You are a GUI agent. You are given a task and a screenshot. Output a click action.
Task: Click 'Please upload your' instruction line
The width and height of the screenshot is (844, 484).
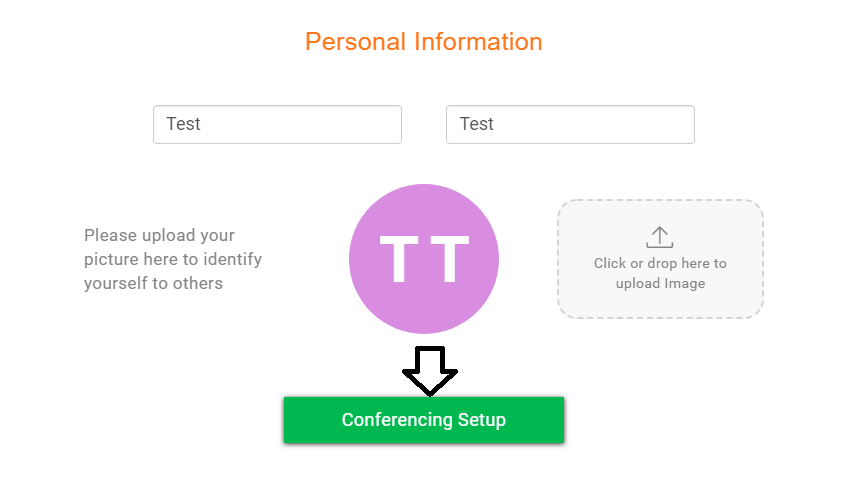pyautogui.click(x=160, y=236)
